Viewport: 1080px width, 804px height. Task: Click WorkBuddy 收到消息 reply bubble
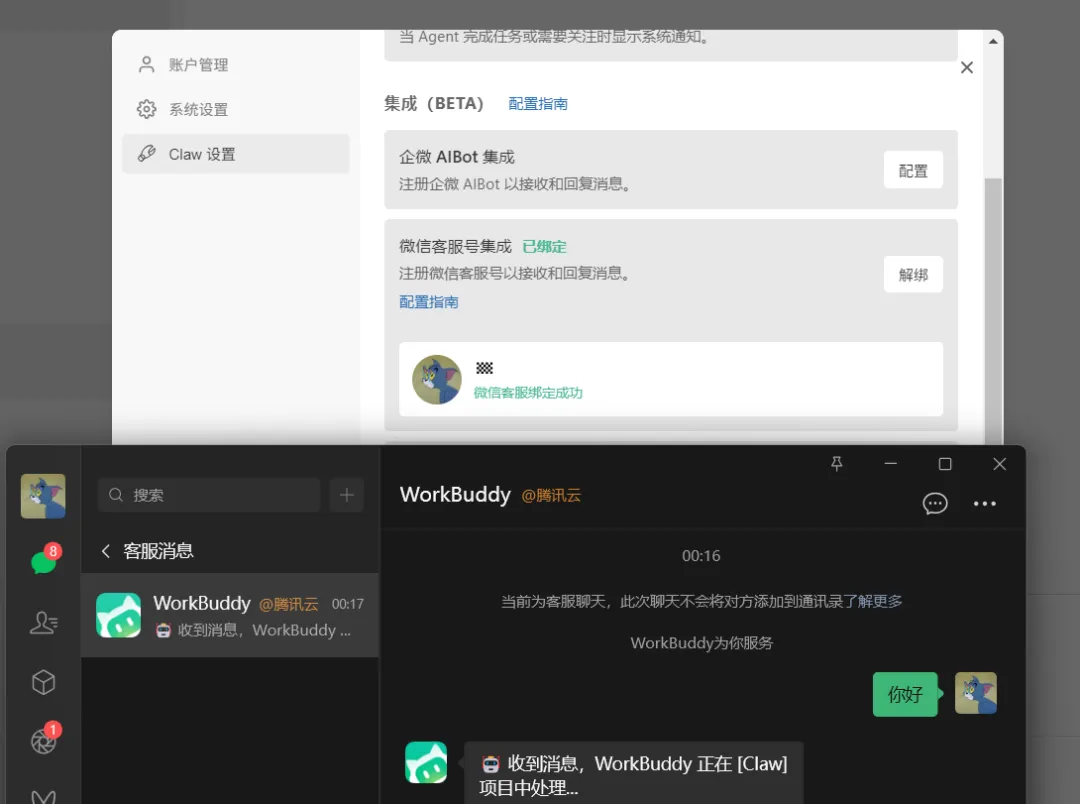click(634, 774)
